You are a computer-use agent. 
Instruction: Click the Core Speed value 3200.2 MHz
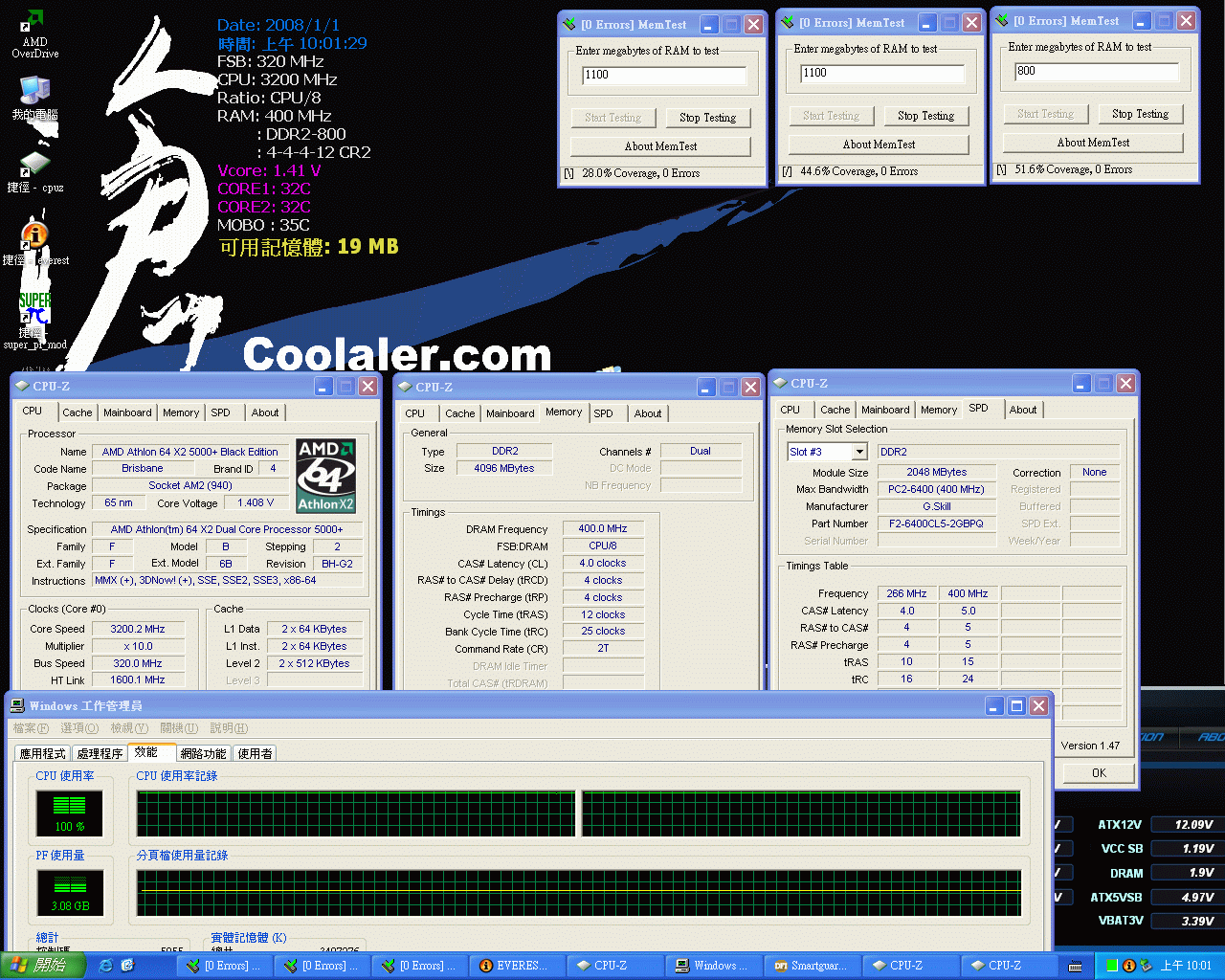click(x=138, y=629)
